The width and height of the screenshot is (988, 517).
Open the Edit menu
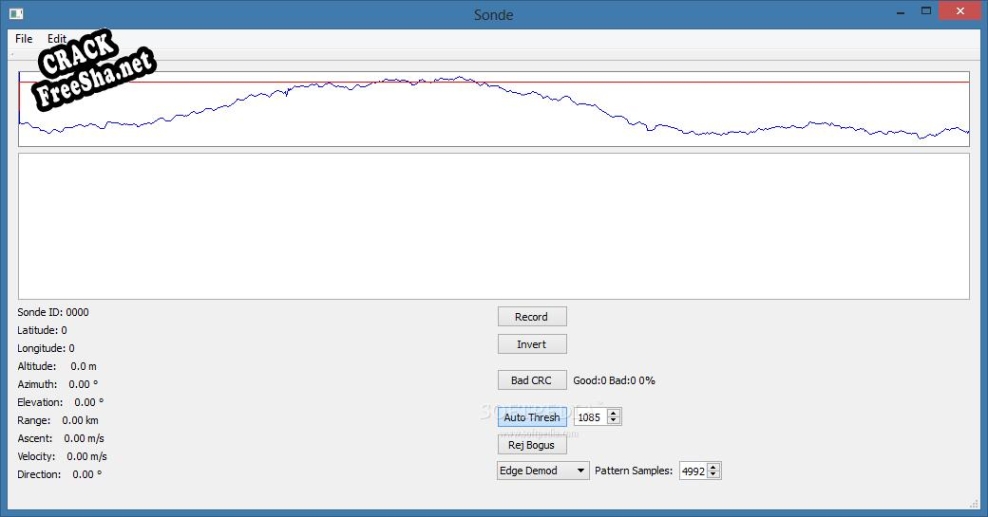(56, 39)
